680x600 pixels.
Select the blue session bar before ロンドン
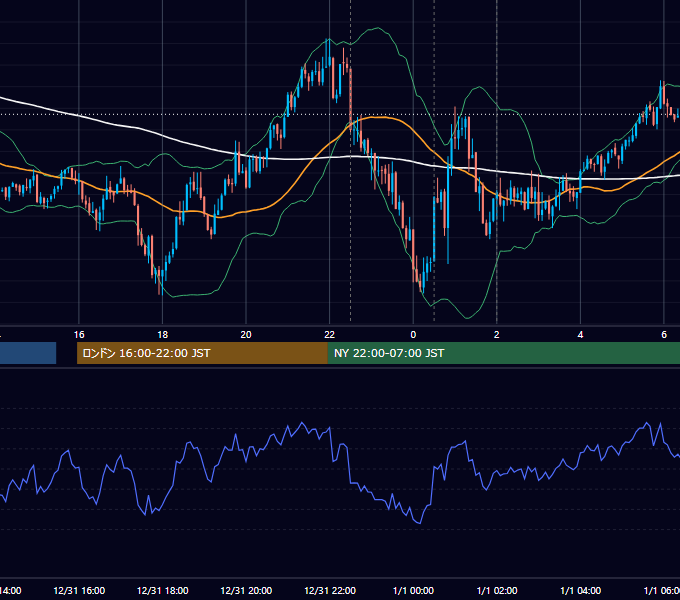28,353
